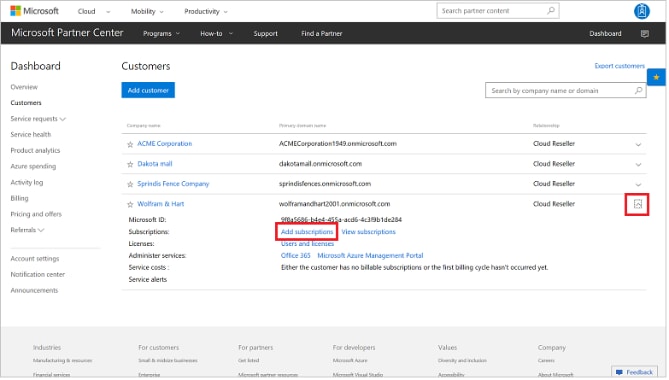Expand Service requests in sidebar

coord(38,119)
